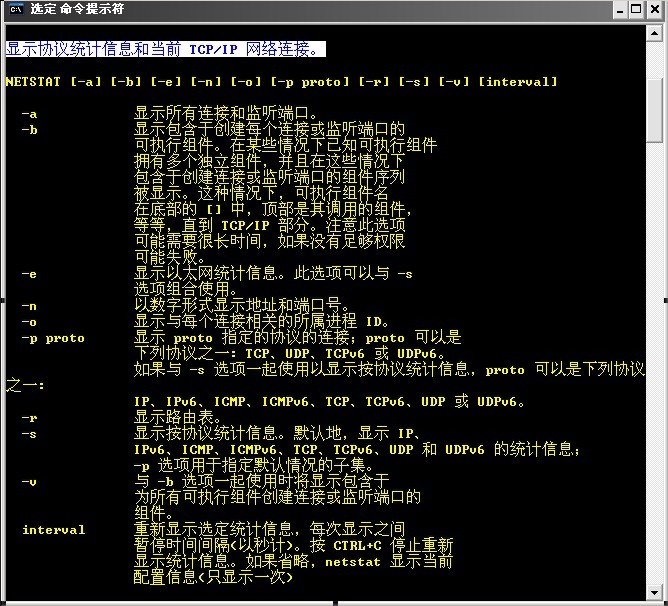Screen dimensions: 668x606
Task: Open the command prompt system menu icon
Action: click(x=16, y=9)
